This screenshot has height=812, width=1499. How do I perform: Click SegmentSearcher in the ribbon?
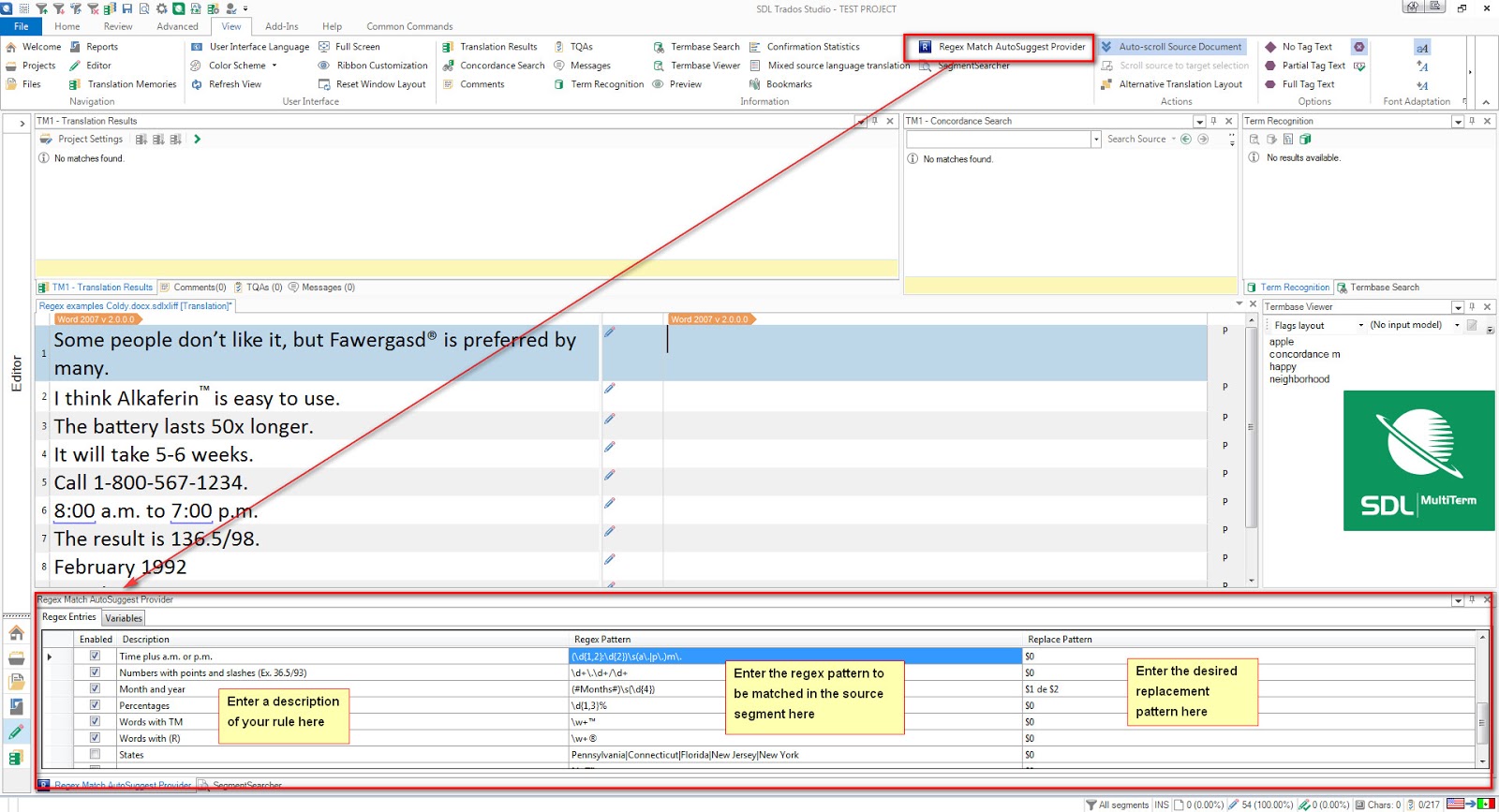click(964, 66)
